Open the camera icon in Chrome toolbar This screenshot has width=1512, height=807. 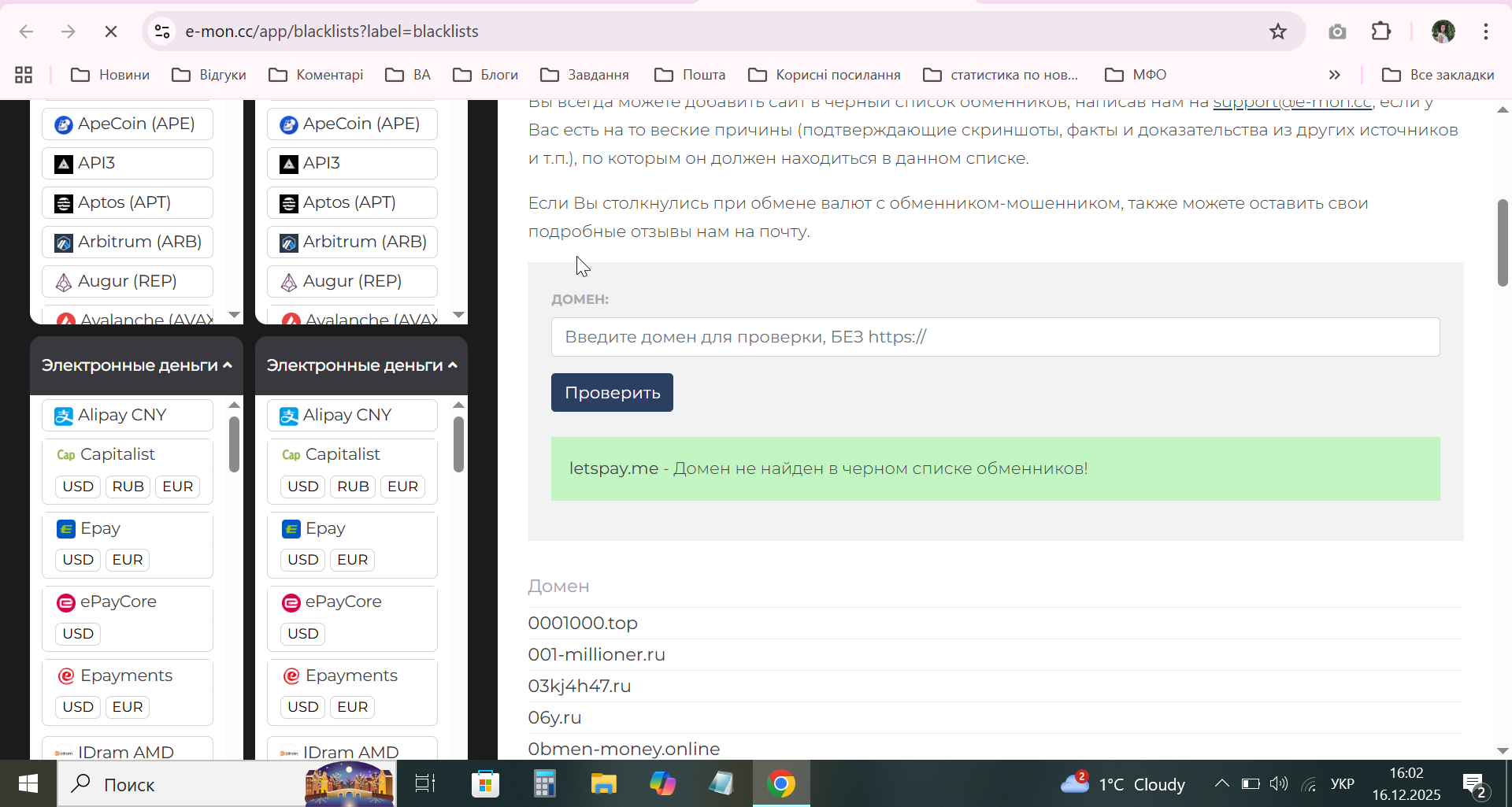coord(1337,31)
